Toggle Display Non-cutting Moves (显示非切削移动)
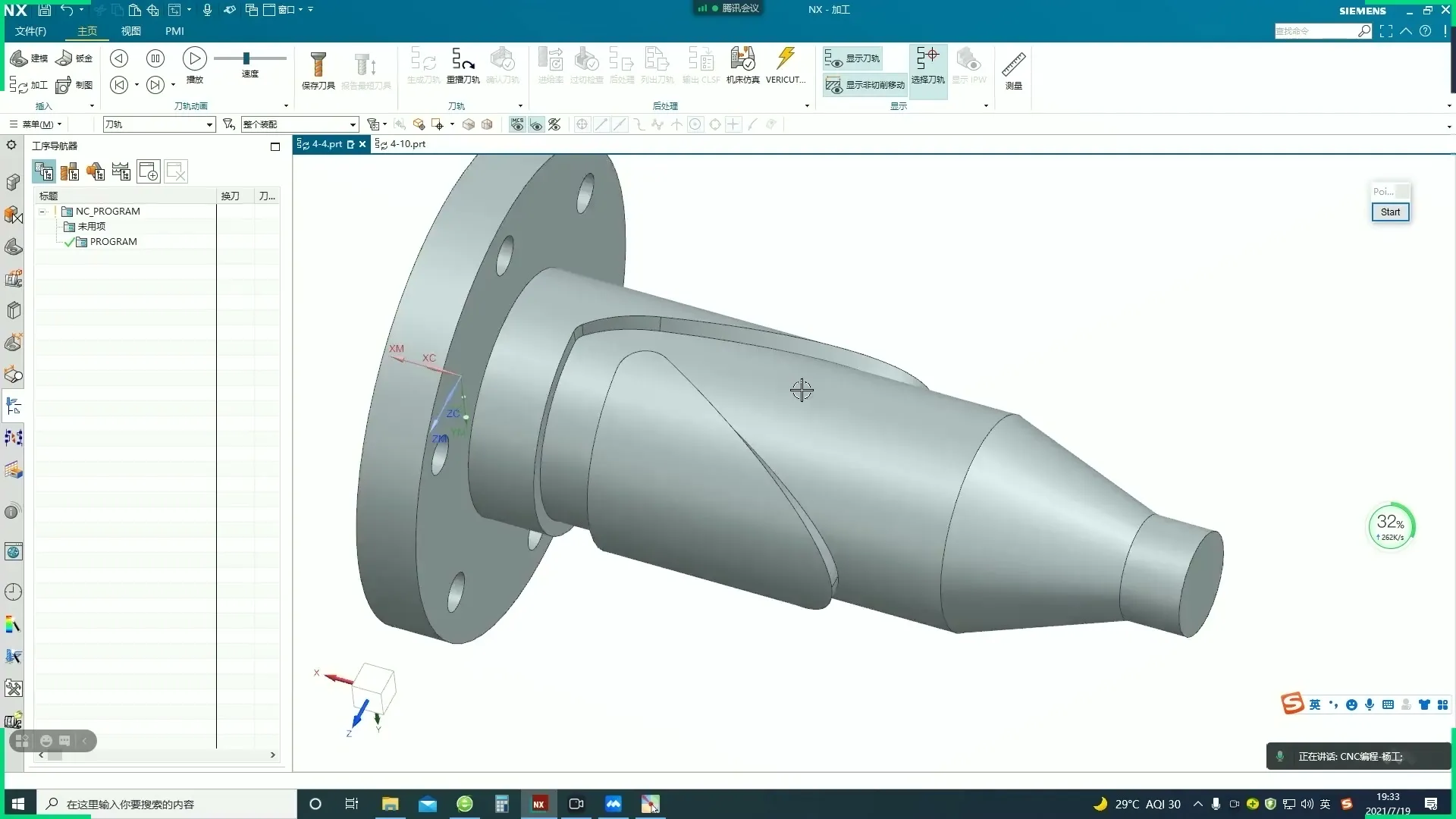Viewport: 1456px width, 819px height. tap(864, 85)
